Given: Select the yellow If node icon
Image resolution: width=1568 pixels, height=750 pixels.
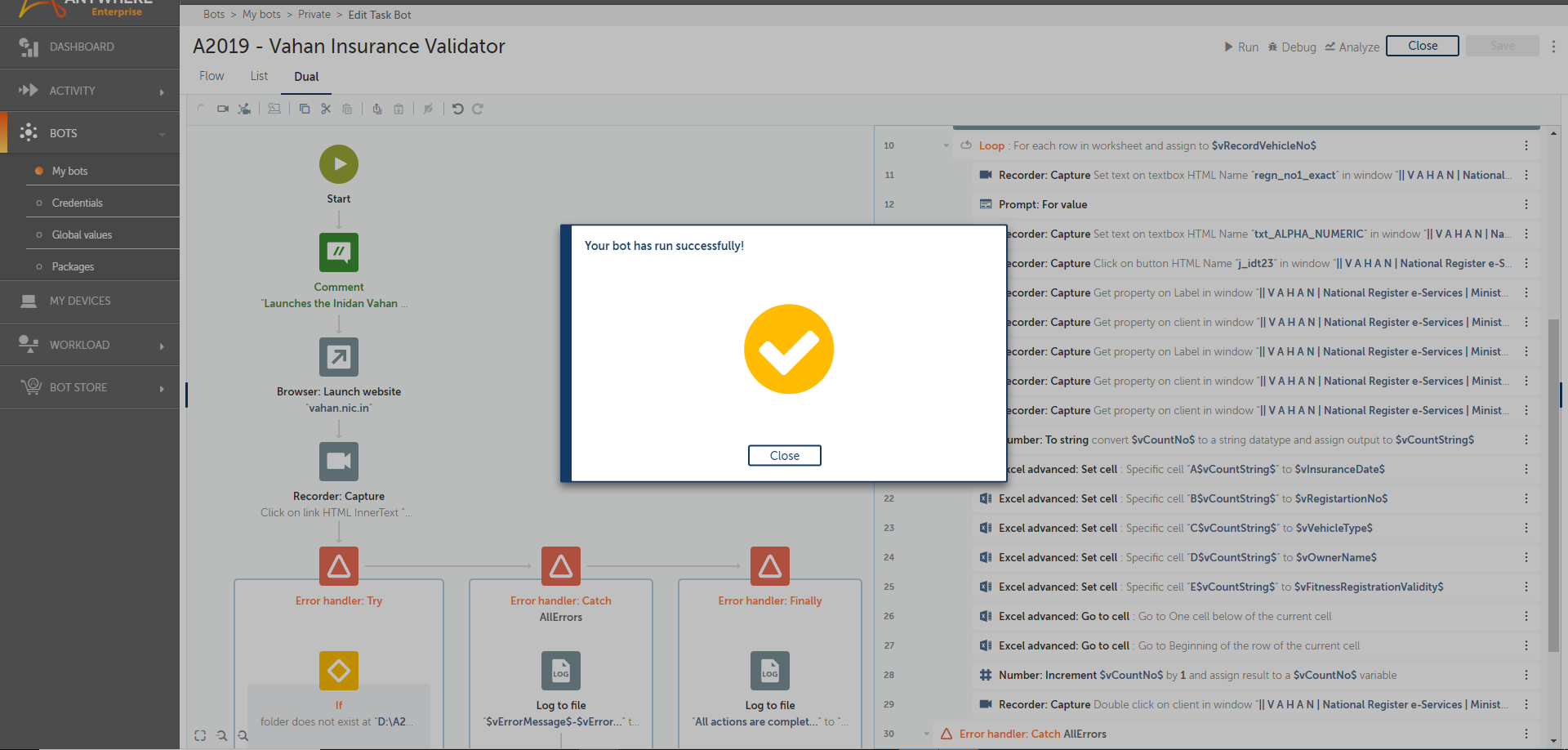Looking at the screenshot, I should [x=339, y=671].
